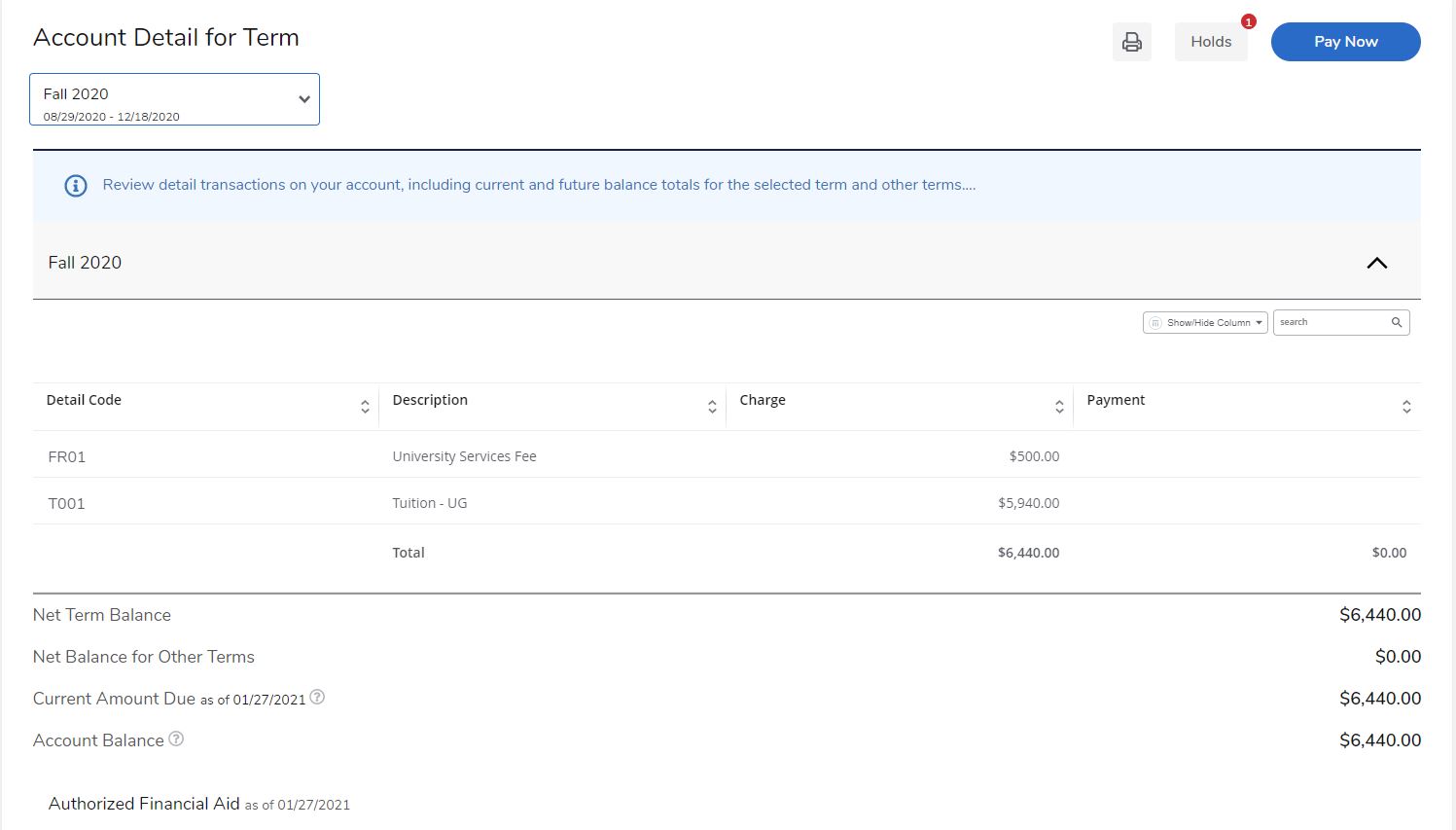Click the printer icon

click(x=1131, y=42)
